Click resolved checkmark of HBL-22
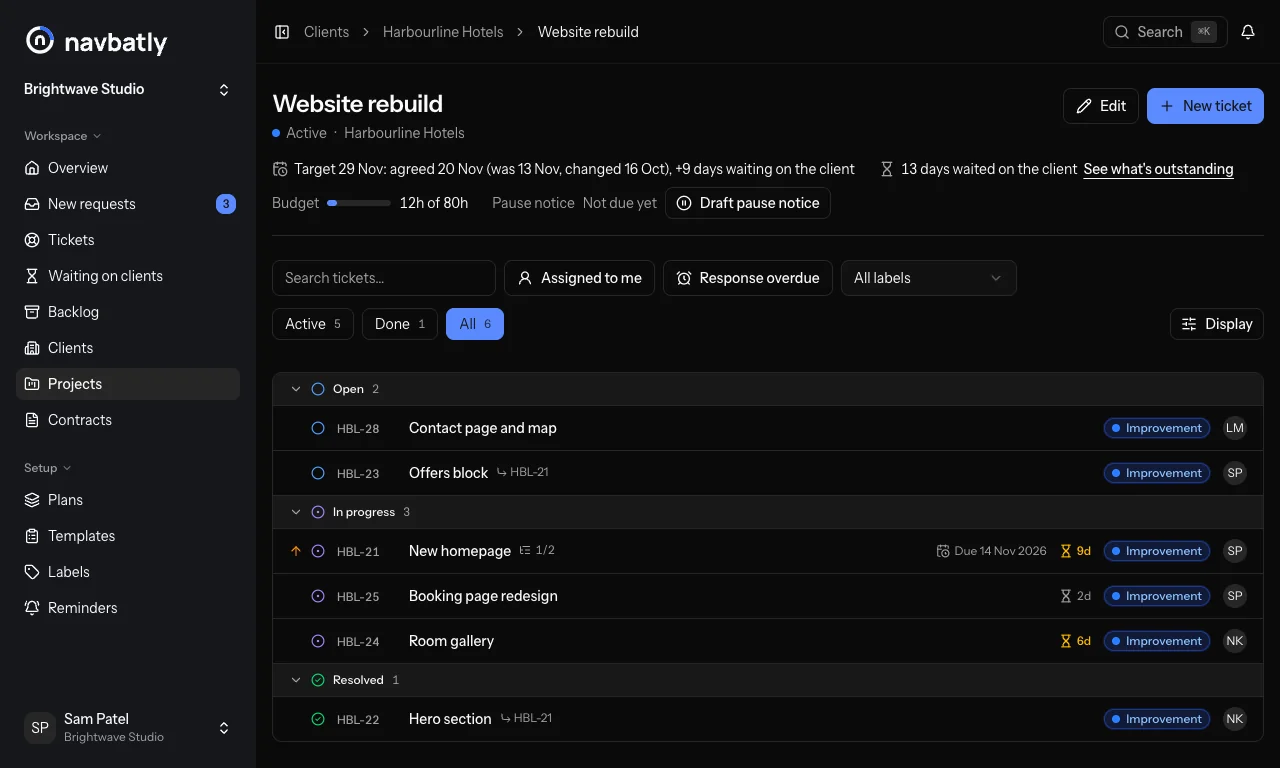The width and height of the screenshot is (1280, 768). pyautogui.click(x=318, y=719)
